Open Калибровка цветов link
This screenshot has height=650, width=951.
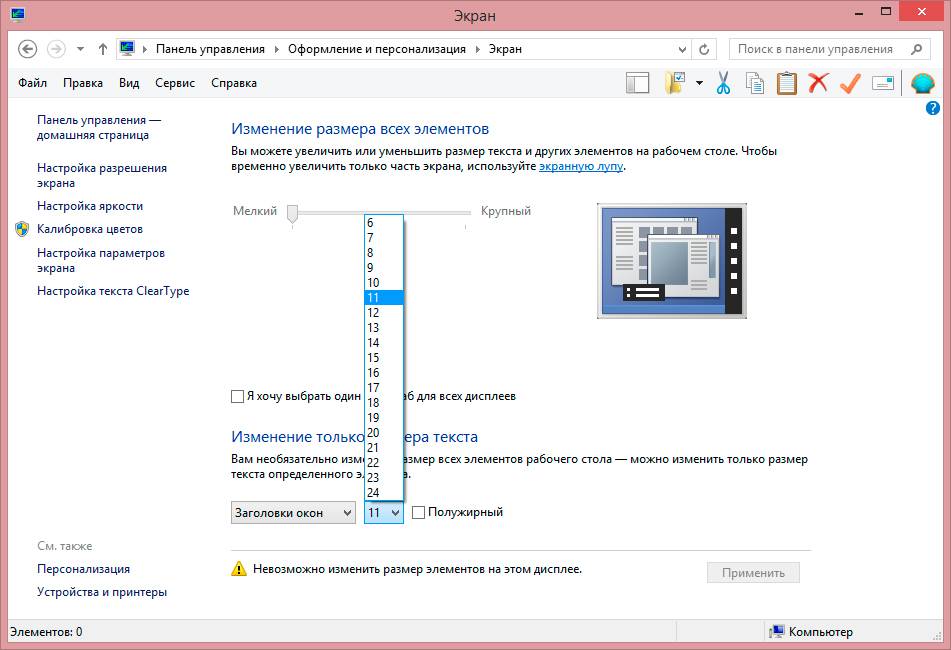pyautogui.click(x=90, y=229)
